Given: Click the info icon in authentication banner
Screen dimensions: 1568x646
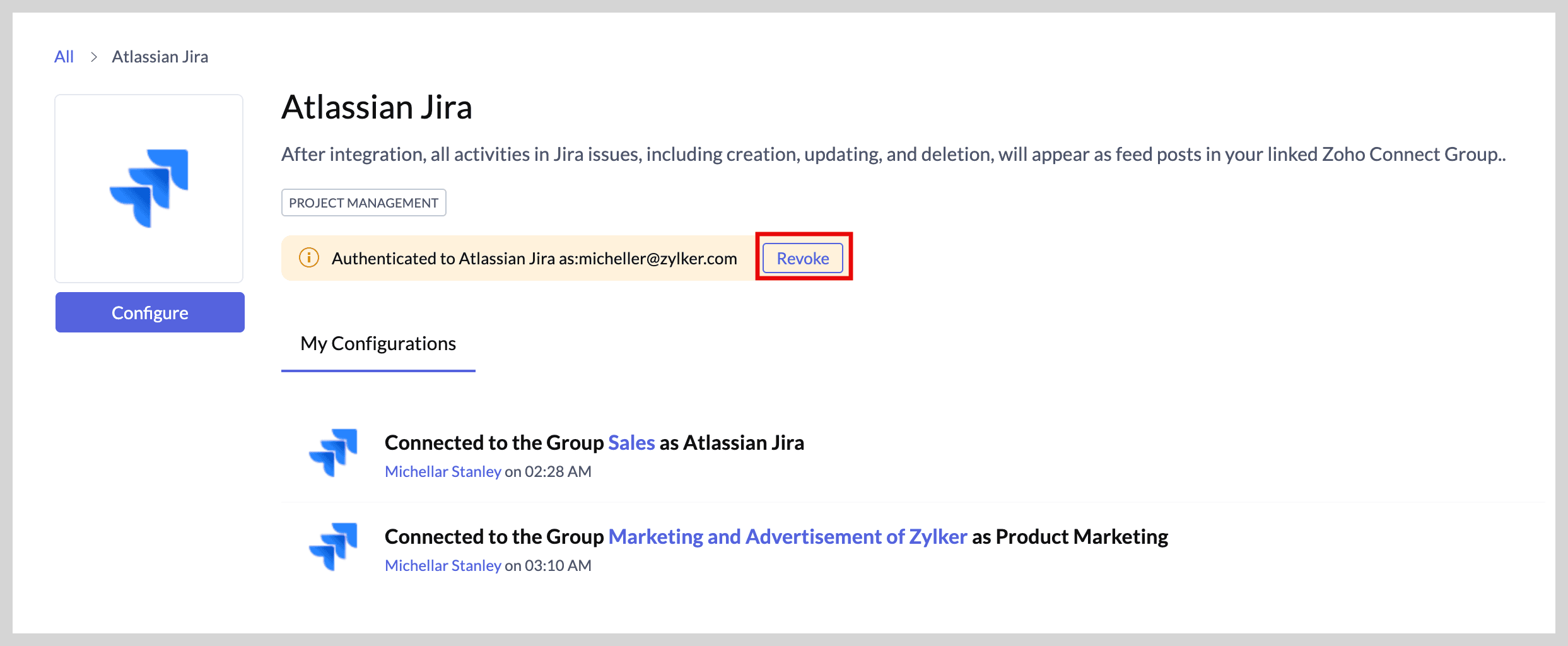Looking at the screenshot, I should (x=308, y=258).
